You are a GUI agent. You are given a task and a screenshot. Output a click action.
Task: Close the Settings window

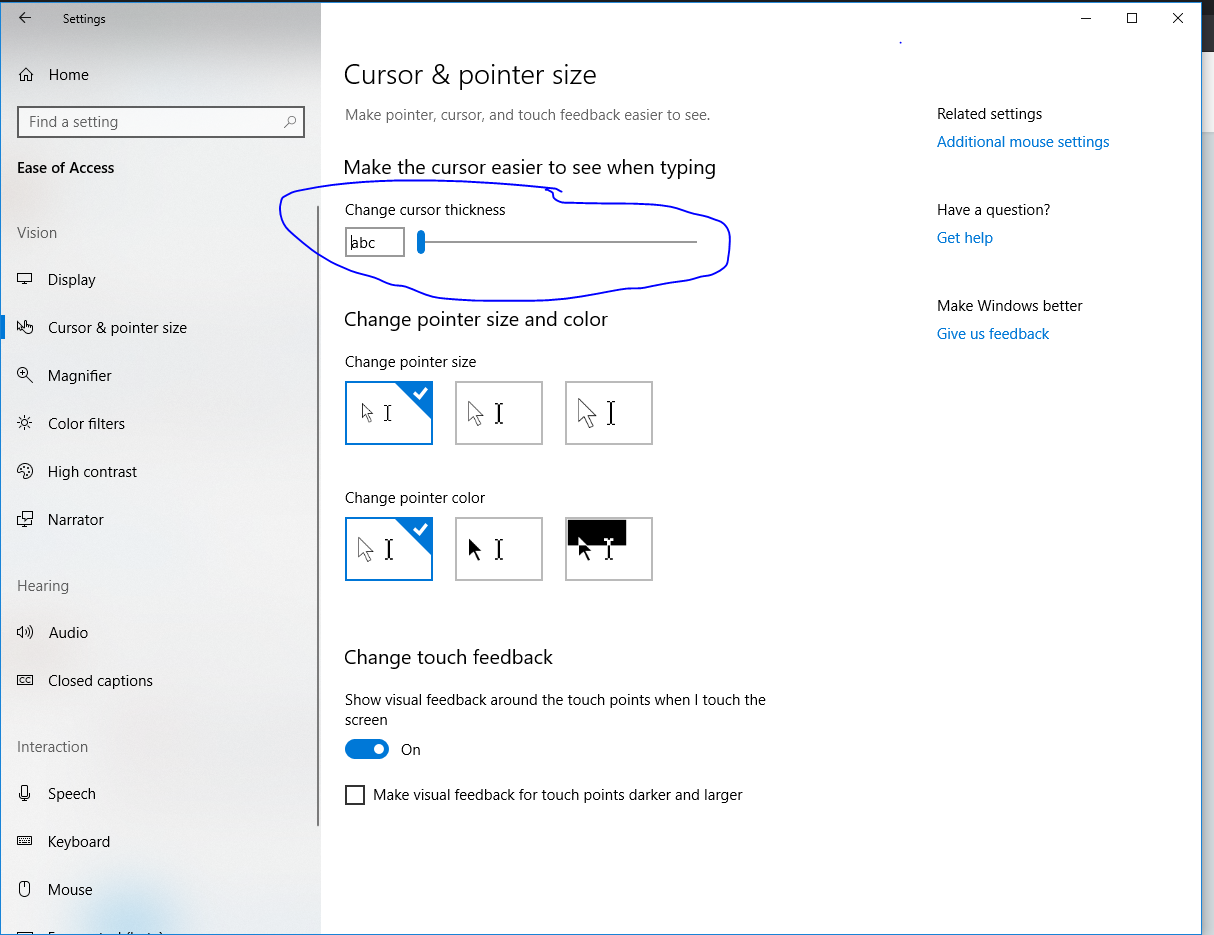[x=1178, y=18]
